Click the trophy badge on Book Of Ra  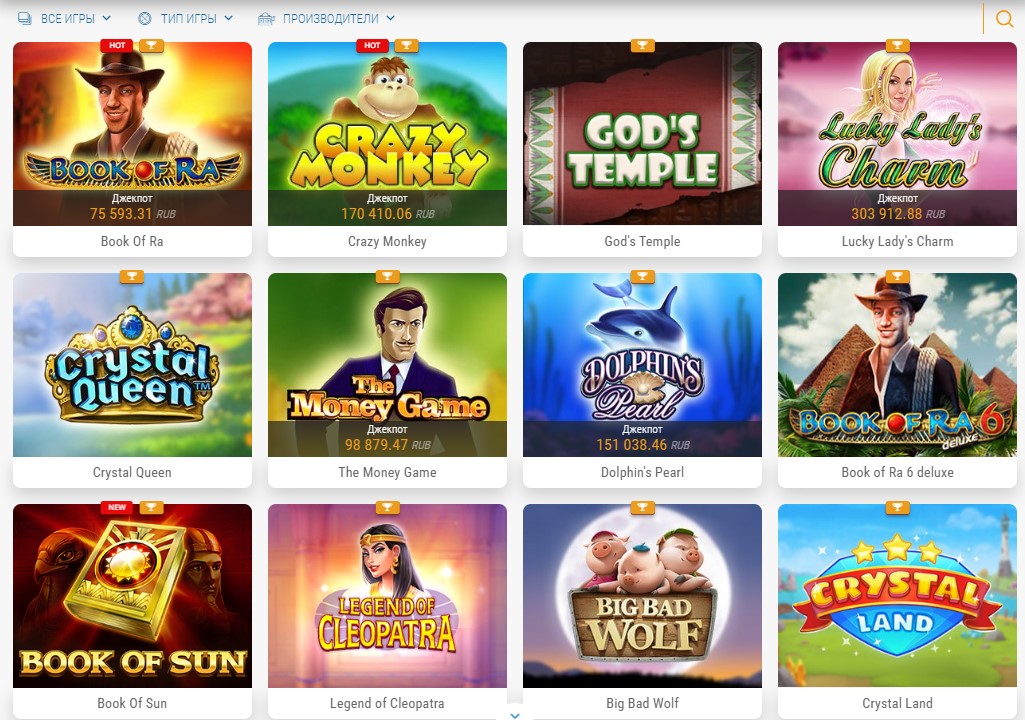click(151, 45)
